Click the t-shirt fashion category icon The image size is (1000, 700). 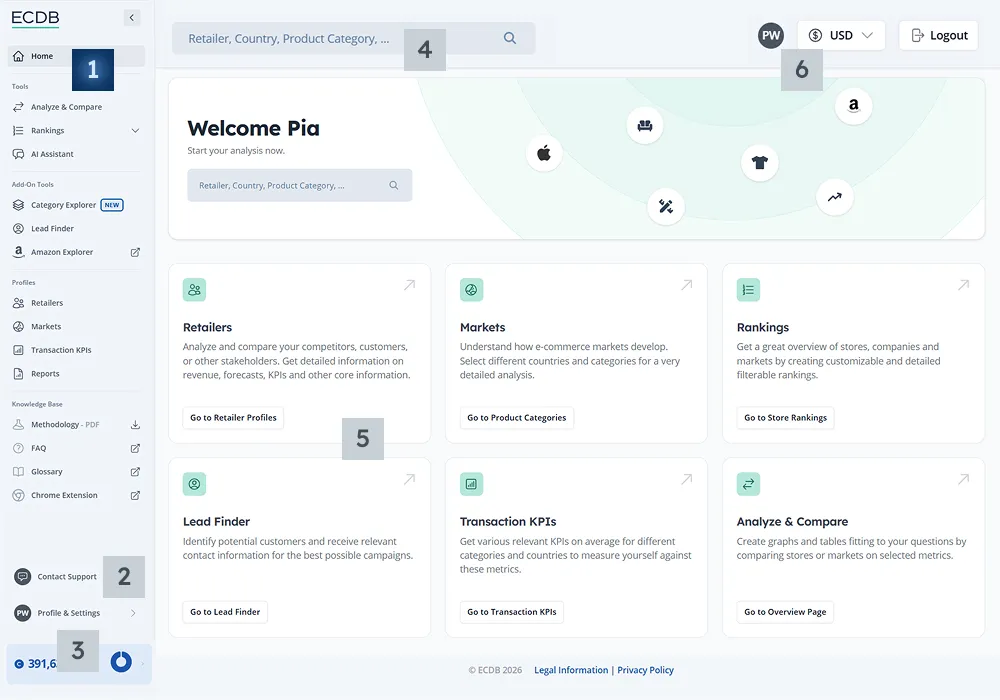[x=759, y=162]
